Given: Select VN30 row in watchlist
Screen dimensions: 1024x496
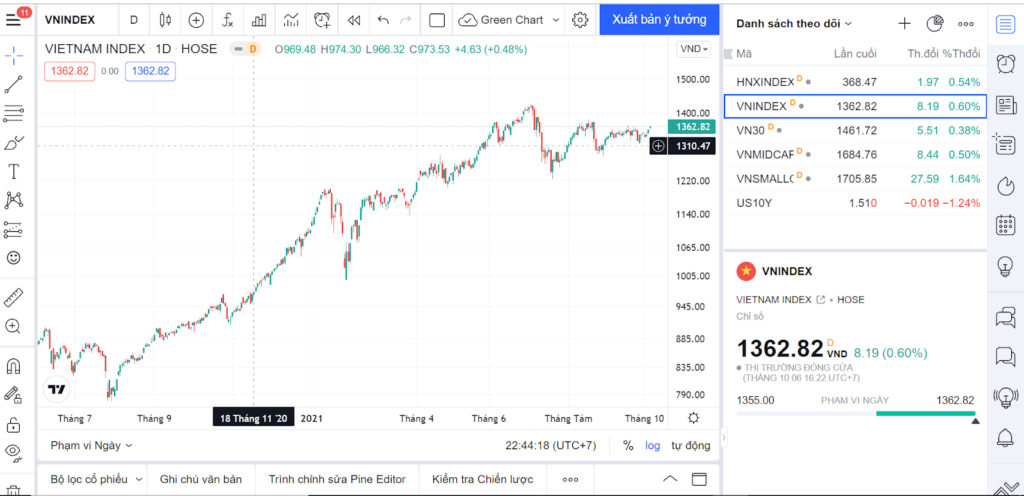Looking at the screenshot, I should pos(856,130).
